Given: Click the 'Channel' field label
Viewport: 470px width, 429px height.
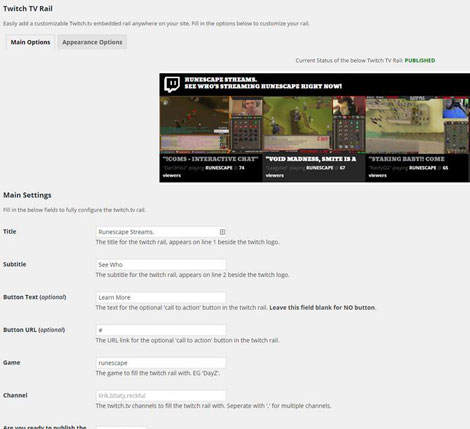Looking at the screenshot, I should [15, 395].
